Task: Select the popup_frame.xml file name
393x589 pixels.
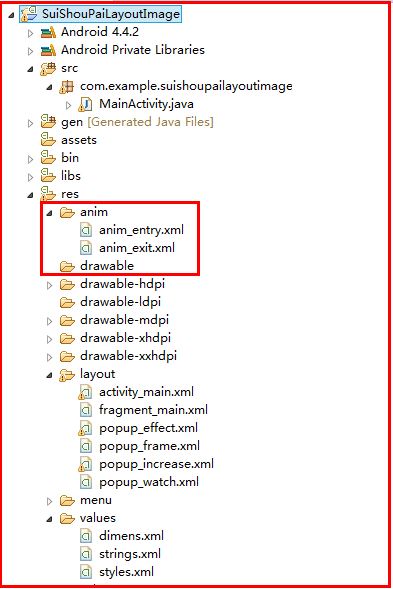Action: tap(149, 446)
